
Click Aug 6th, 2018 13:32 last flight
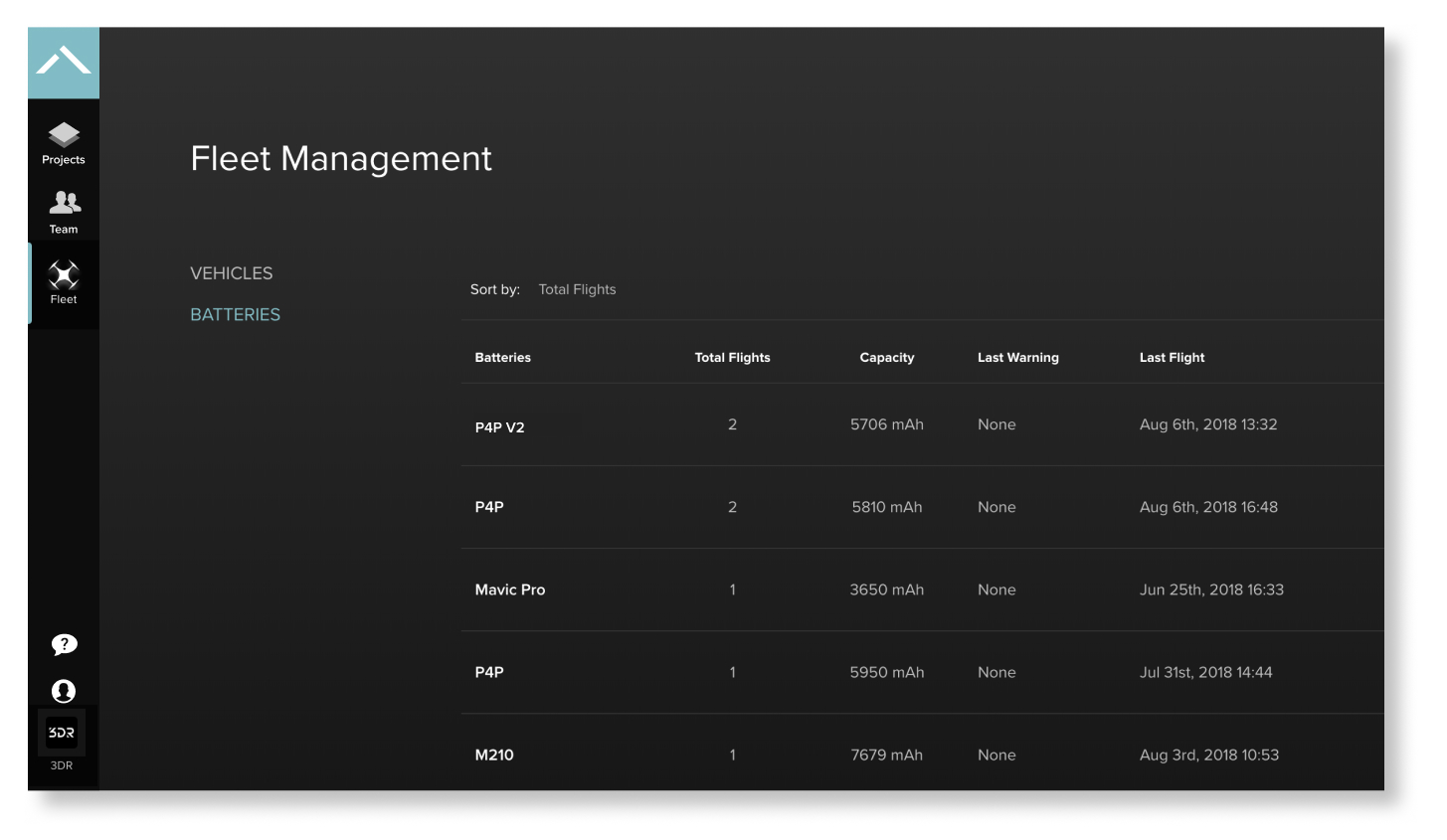1208,424
